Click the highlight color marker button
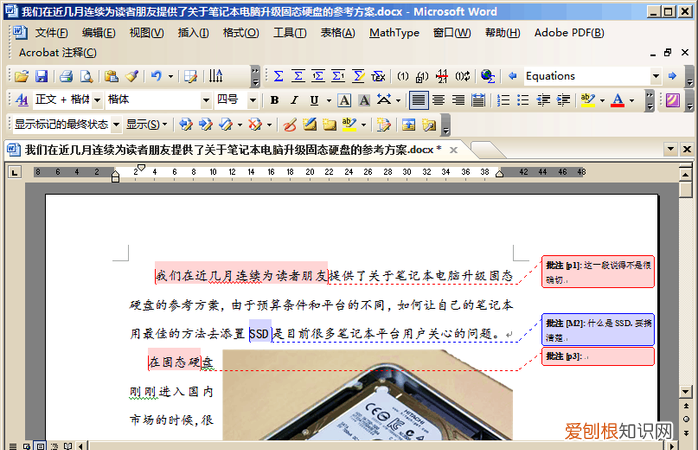 (588, 100)
